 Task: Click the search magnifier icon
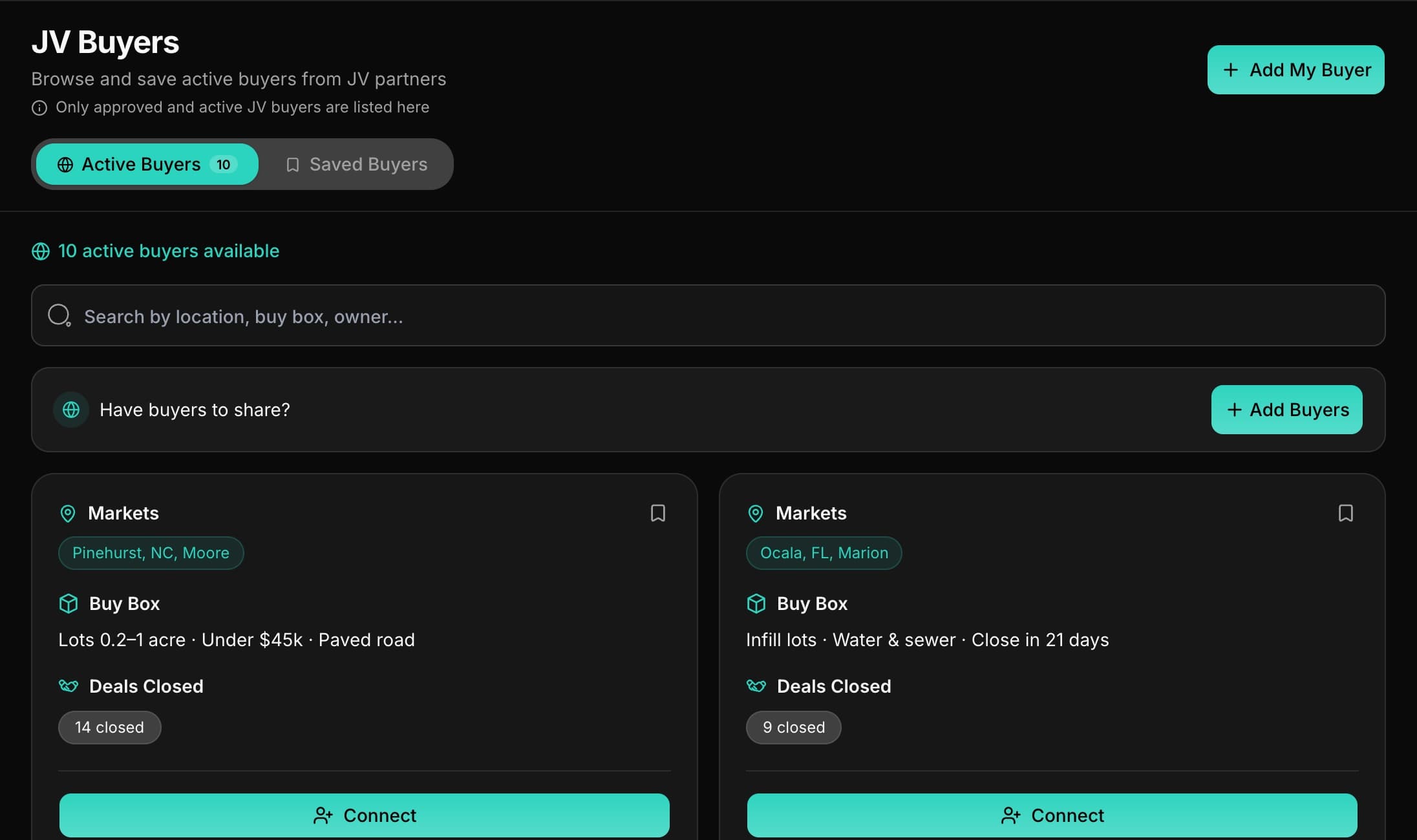tap(59, 315)
